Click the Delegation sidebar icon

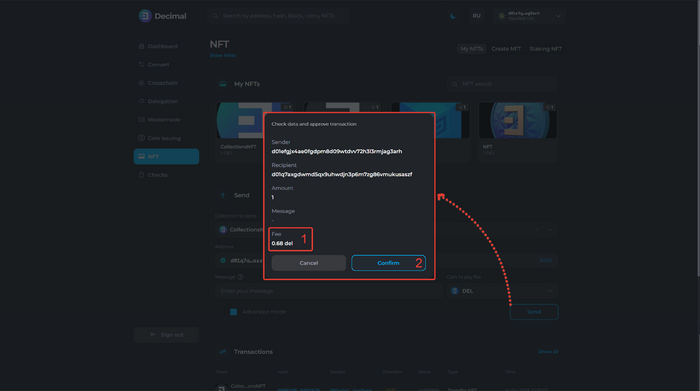[x=142, y=101]
